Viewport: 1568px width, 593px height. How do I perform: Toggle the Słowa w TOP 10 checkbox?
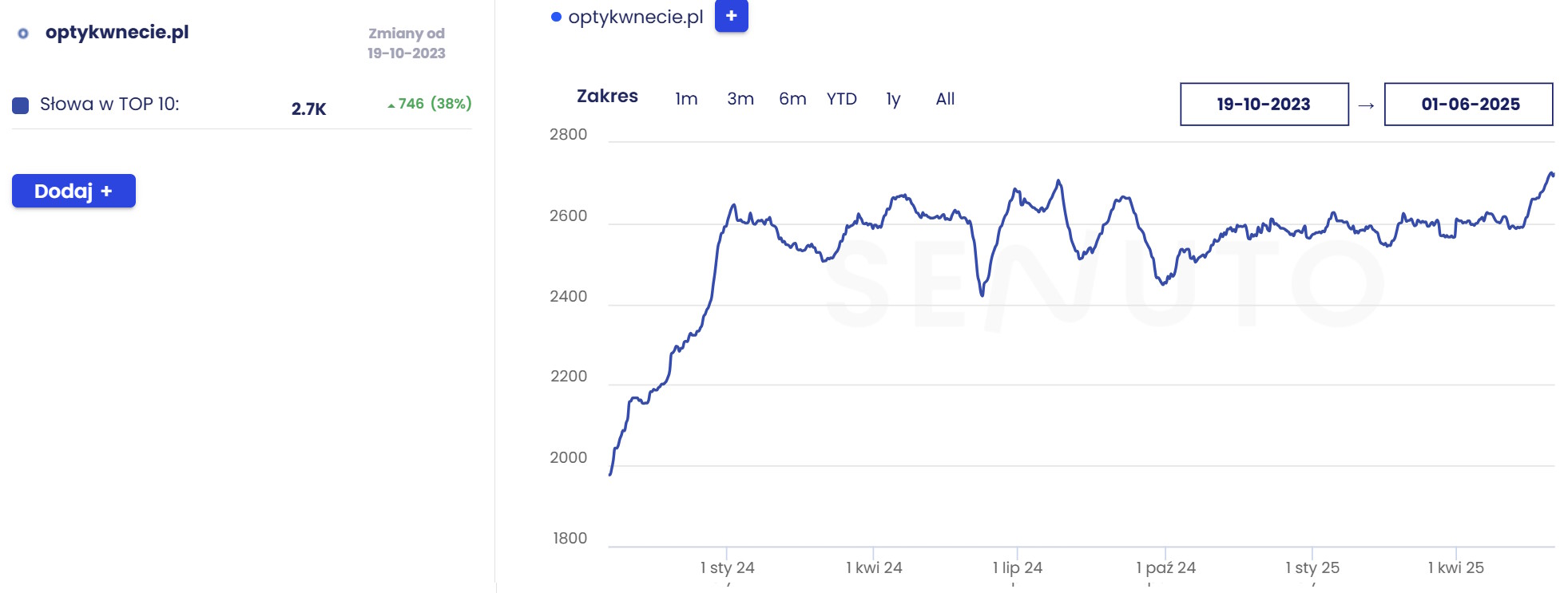click(21, 105)
